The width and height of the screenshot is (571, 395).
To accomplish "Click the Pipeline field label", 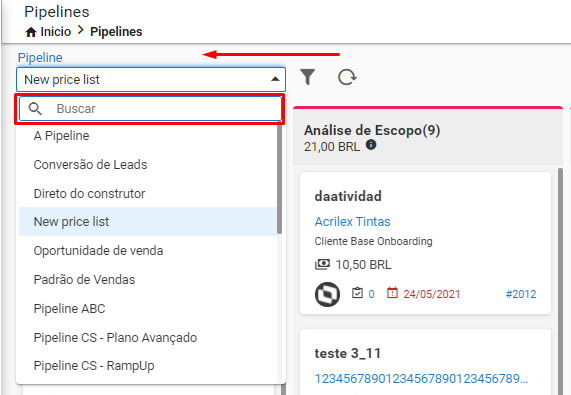I will (x=40, y=58).
